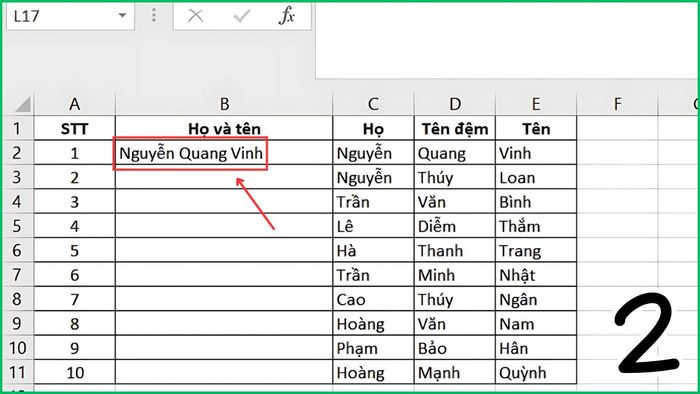Select column A header

click(x=75, y=104)
